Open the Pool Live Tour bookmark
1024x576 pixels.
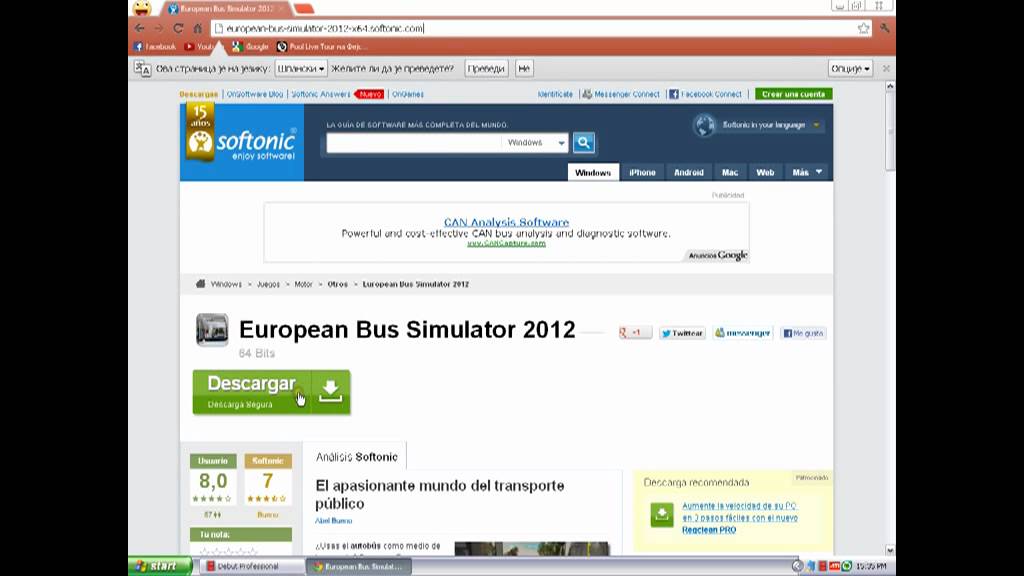322,46
